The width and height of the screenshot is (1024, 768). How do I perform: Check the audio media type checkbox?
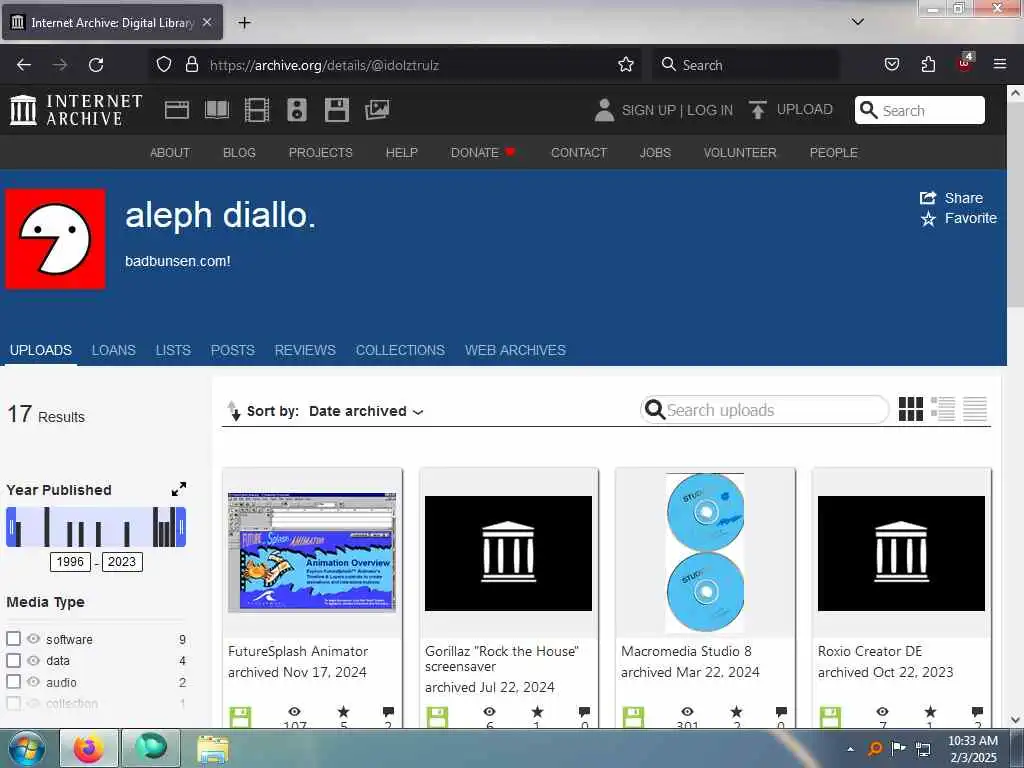13,681
